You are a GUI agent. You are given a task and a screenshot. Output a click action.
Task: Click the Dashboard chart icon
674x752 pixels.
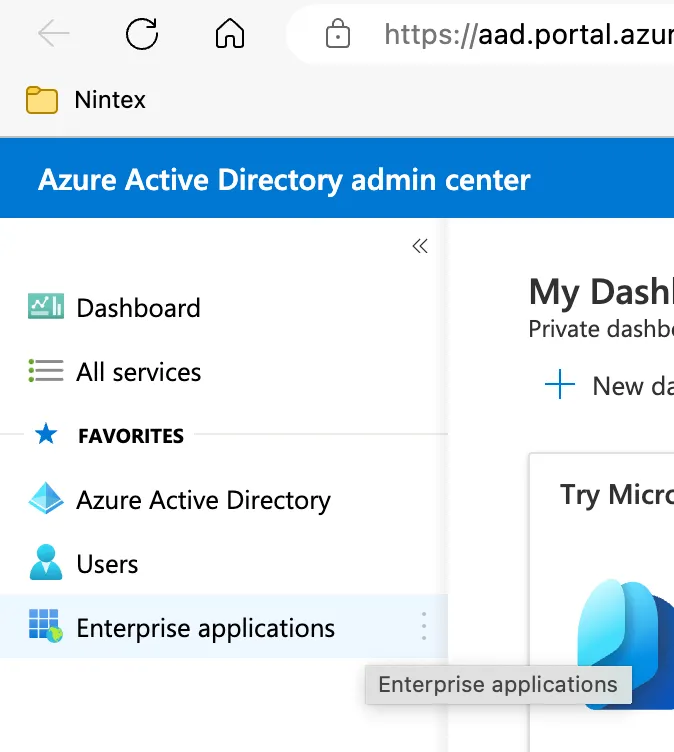(x=46, y=306)
